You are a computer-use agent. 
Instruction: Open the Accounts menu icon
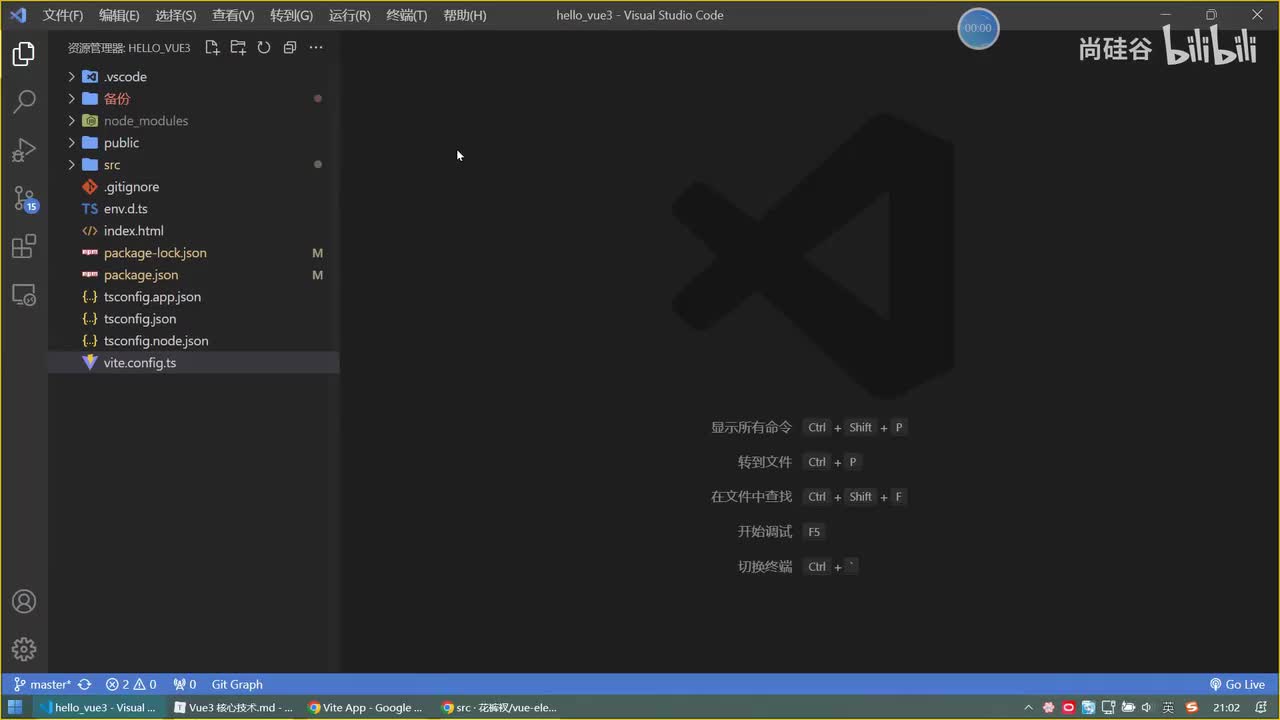[24, 601]
